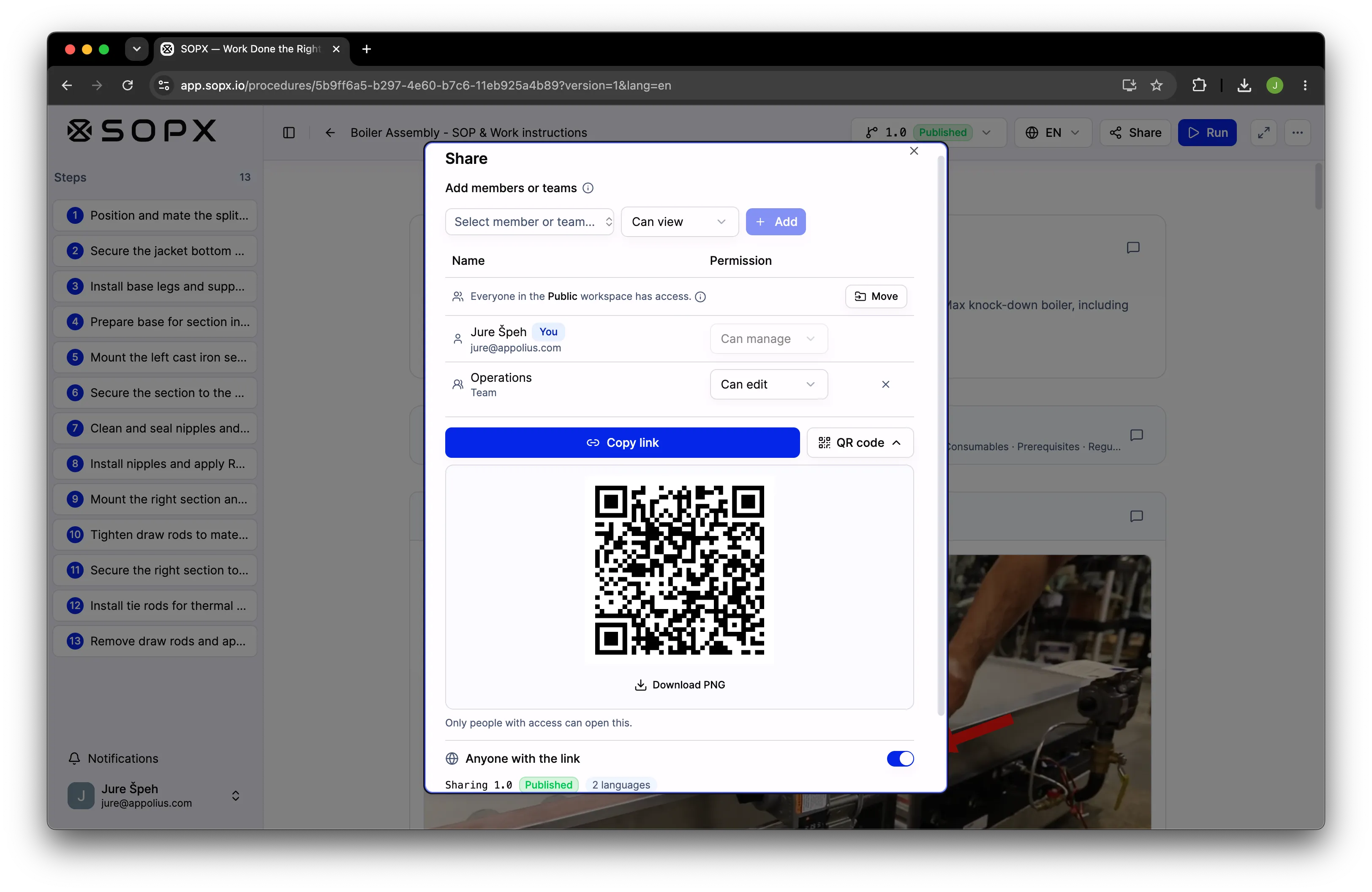1372x892 pixels.
Task: Click the expand fullscreen icon
Action: [x=1263, y=133]
